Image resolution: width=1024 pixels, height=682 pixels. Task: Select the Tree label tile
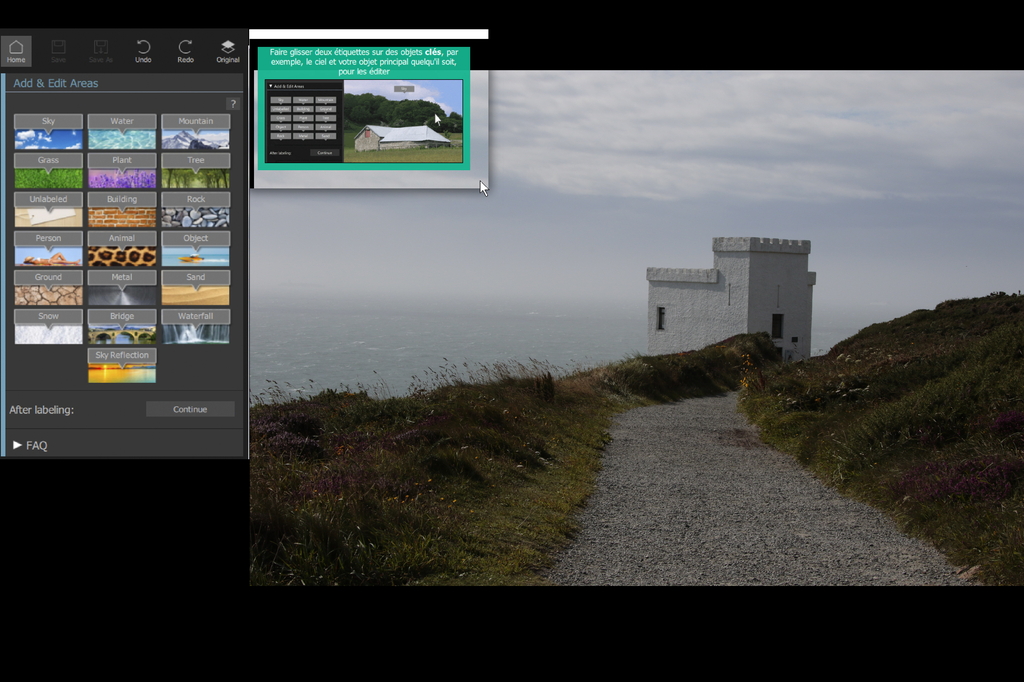click(195, 167)
